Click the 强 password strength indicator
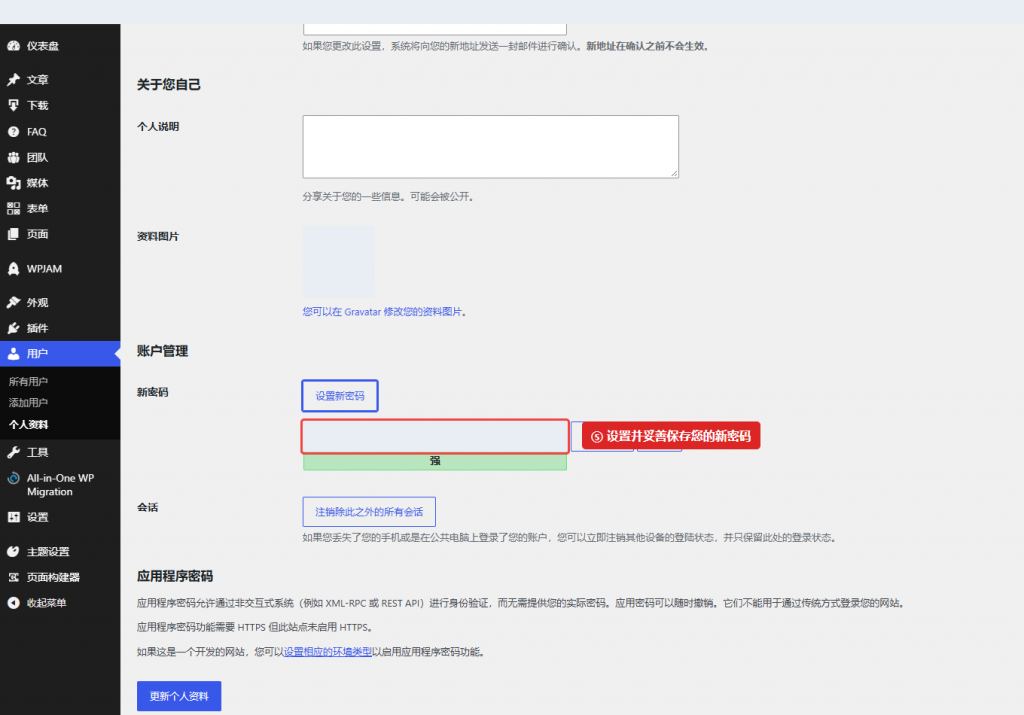1024x715 pixels. click(x=435, y=461)
